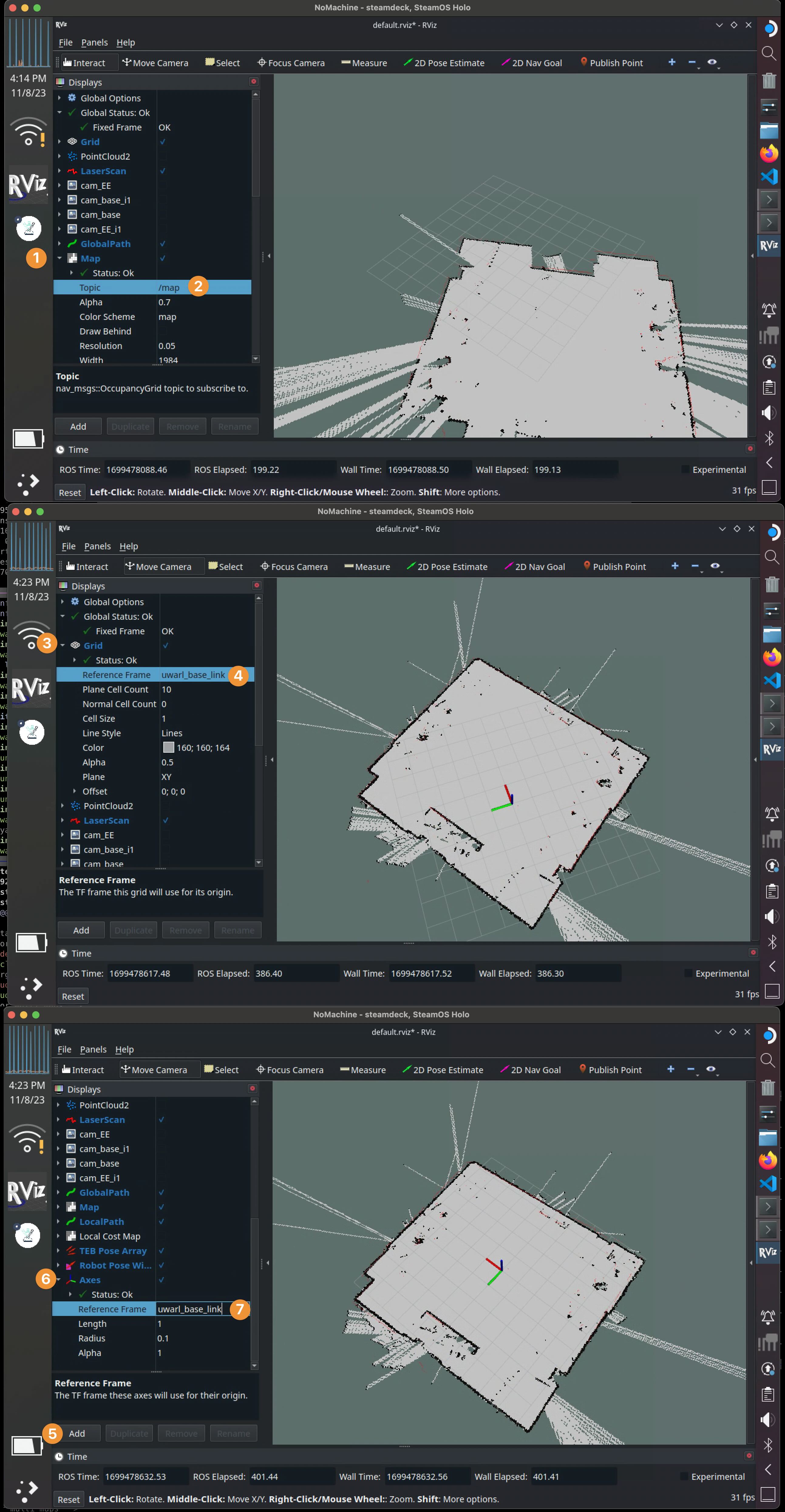Toggle TEB Pose Array checkbox in bottom window
Viewport: 785px width, 1512px height.
(x=161, y=1251)
